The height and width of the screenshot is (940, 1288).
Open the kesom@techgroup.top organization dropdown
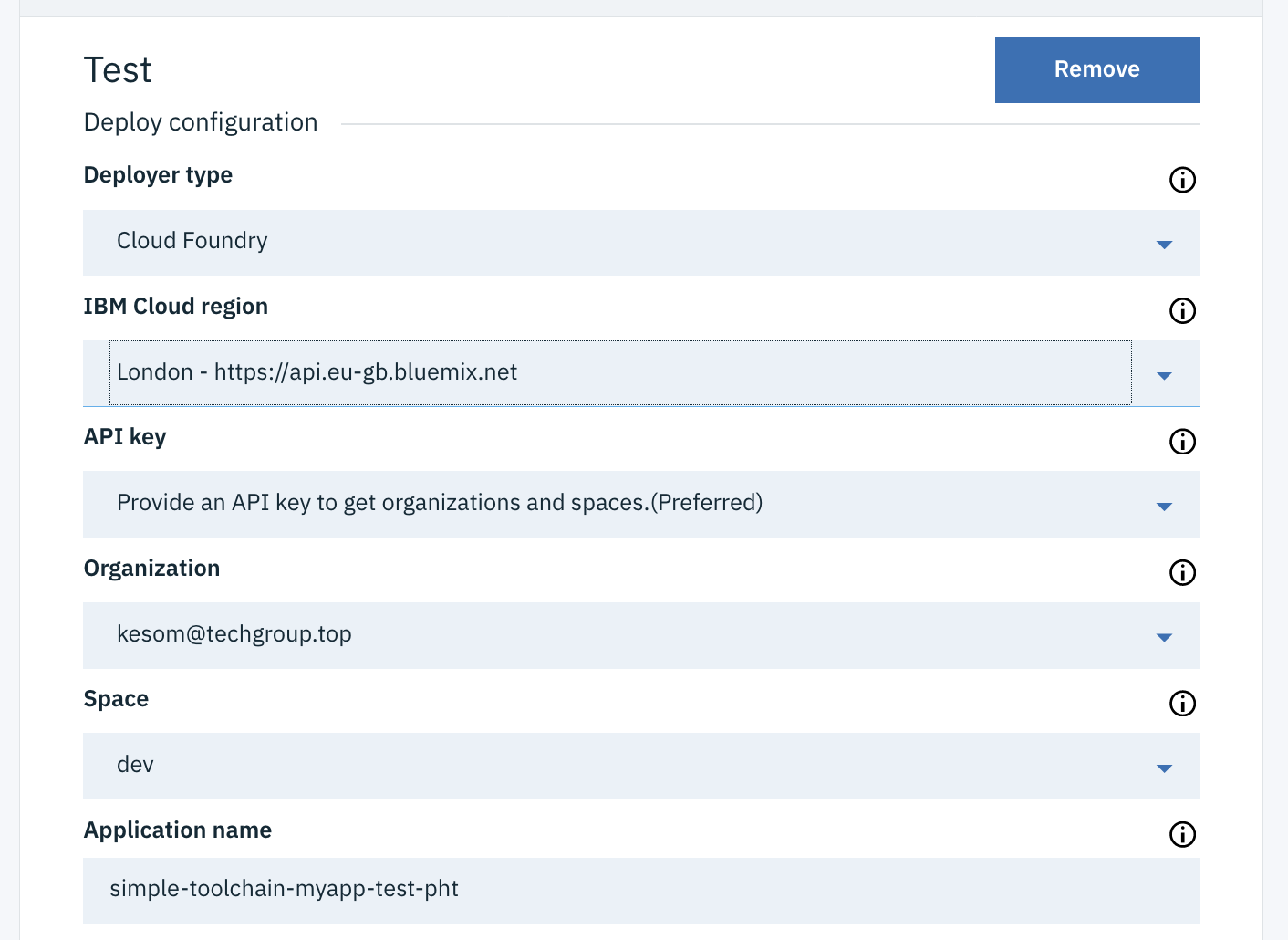coord(620,635)
